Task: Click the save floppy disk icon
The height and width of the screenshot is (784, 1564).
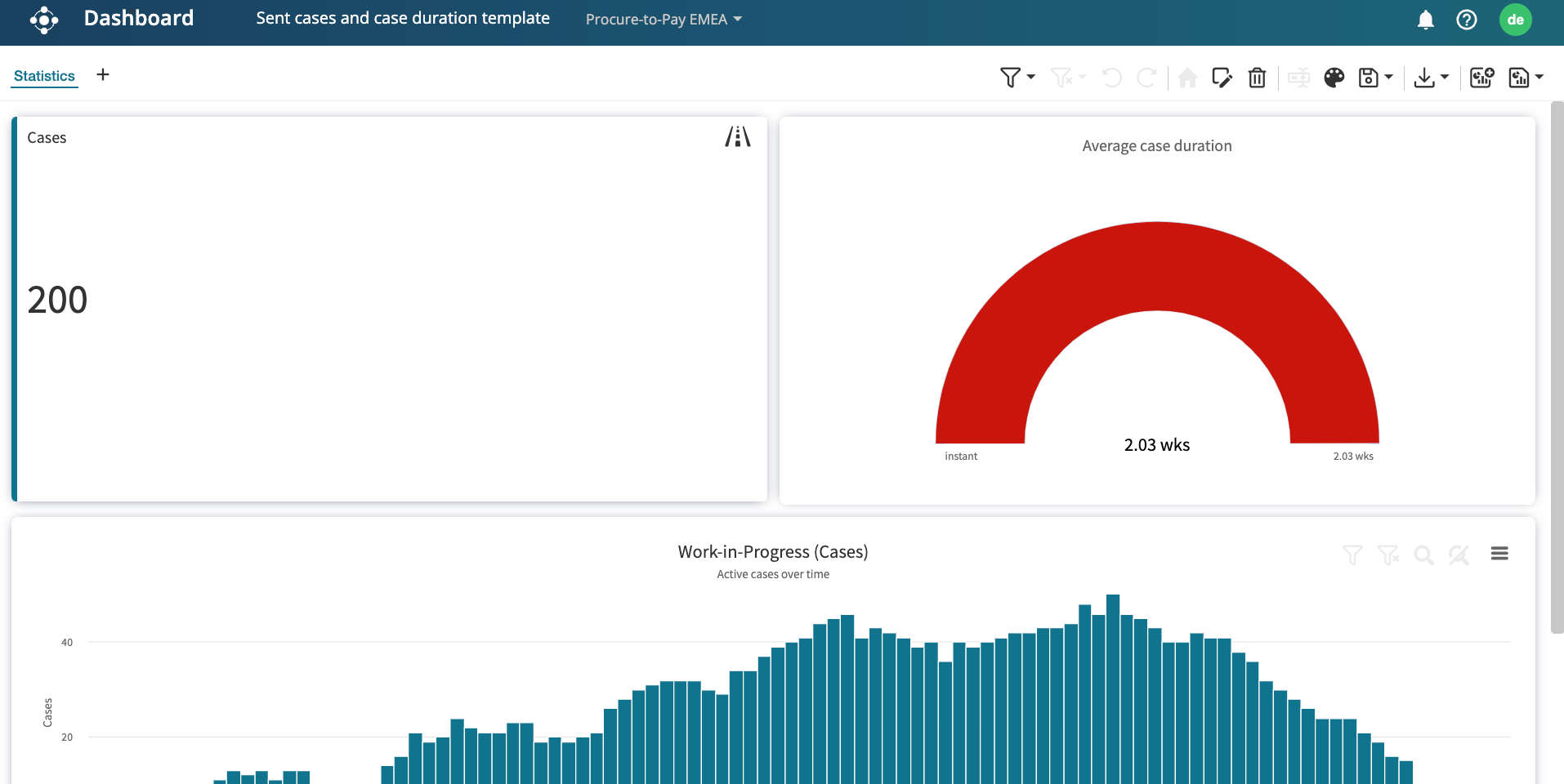Action: 1369,78
